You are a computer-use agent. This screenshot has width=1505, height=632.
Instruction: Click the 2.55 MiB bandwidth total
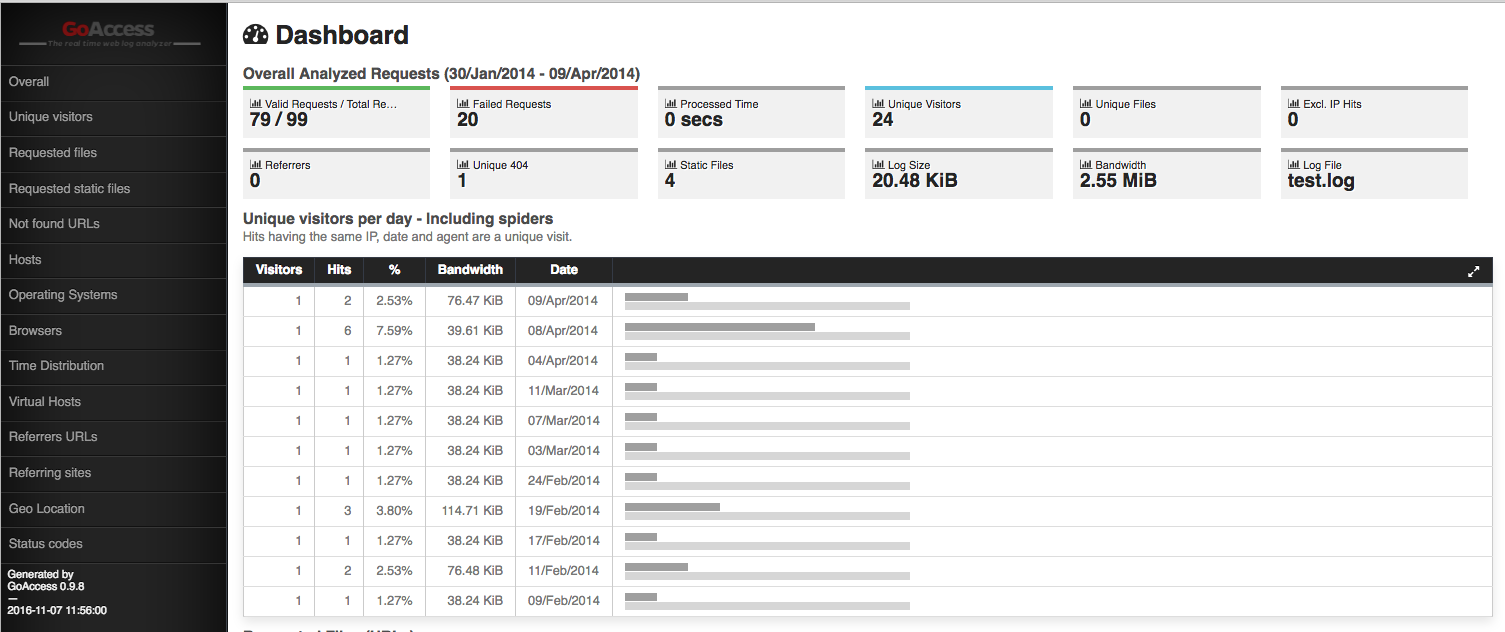point(1118,181)
